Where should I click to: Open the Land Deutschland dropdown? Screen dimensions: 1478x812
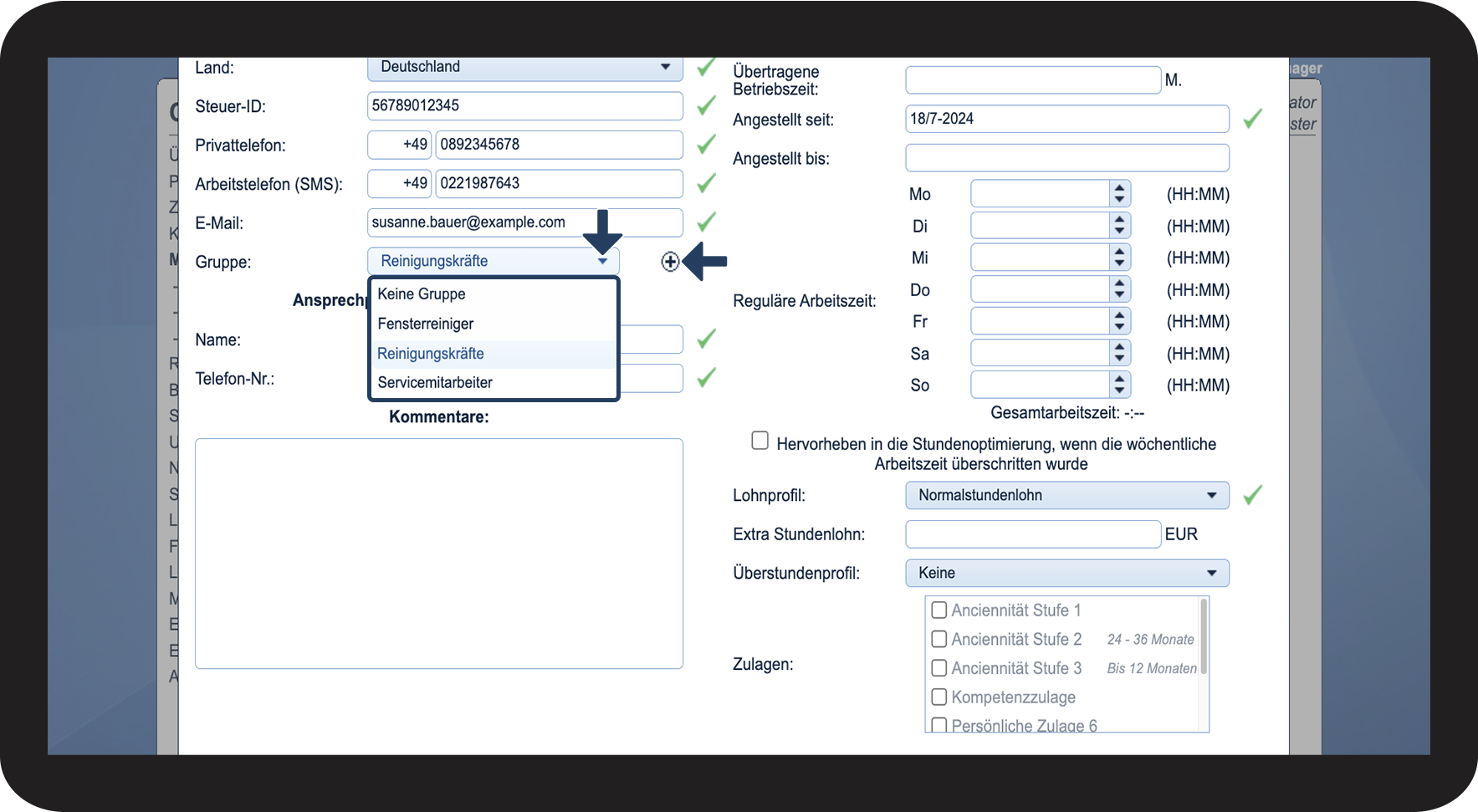[525, 68]
